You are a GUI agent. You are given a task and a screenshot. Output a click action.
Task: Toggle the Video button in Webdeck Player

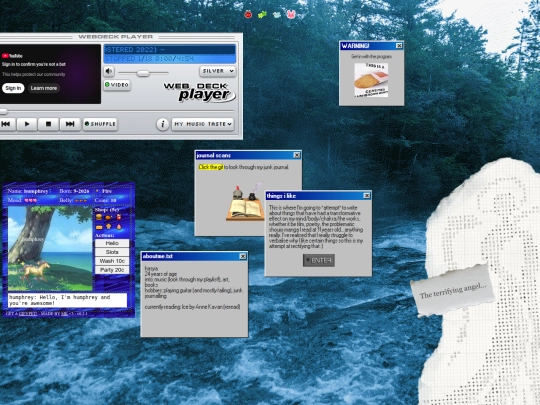117,85
